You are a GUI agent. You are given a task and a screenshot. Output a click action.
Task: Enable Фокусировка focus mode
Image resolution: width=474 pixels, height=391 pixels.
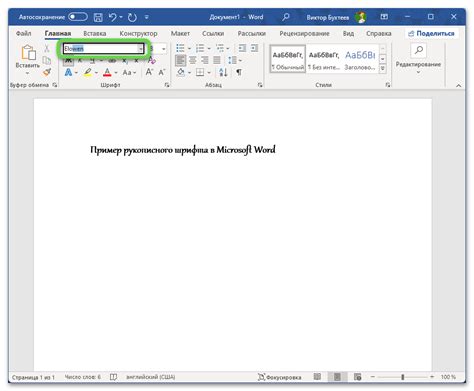(279, 377)
